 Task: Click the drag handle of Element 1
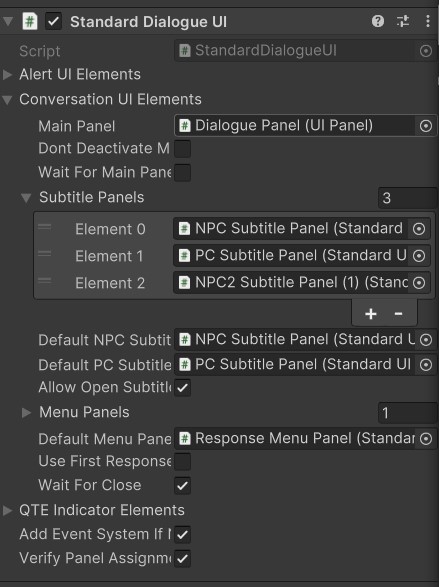pos(45,254)
